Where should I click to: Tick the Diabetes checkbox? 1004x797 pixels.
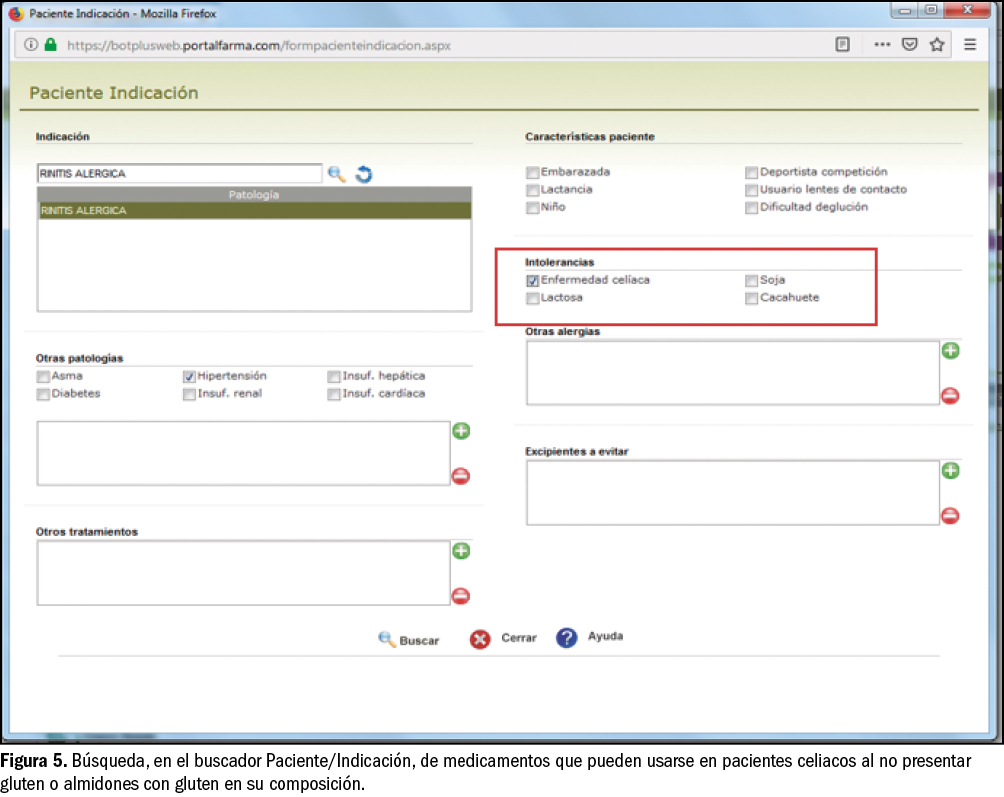coord(43,394)
